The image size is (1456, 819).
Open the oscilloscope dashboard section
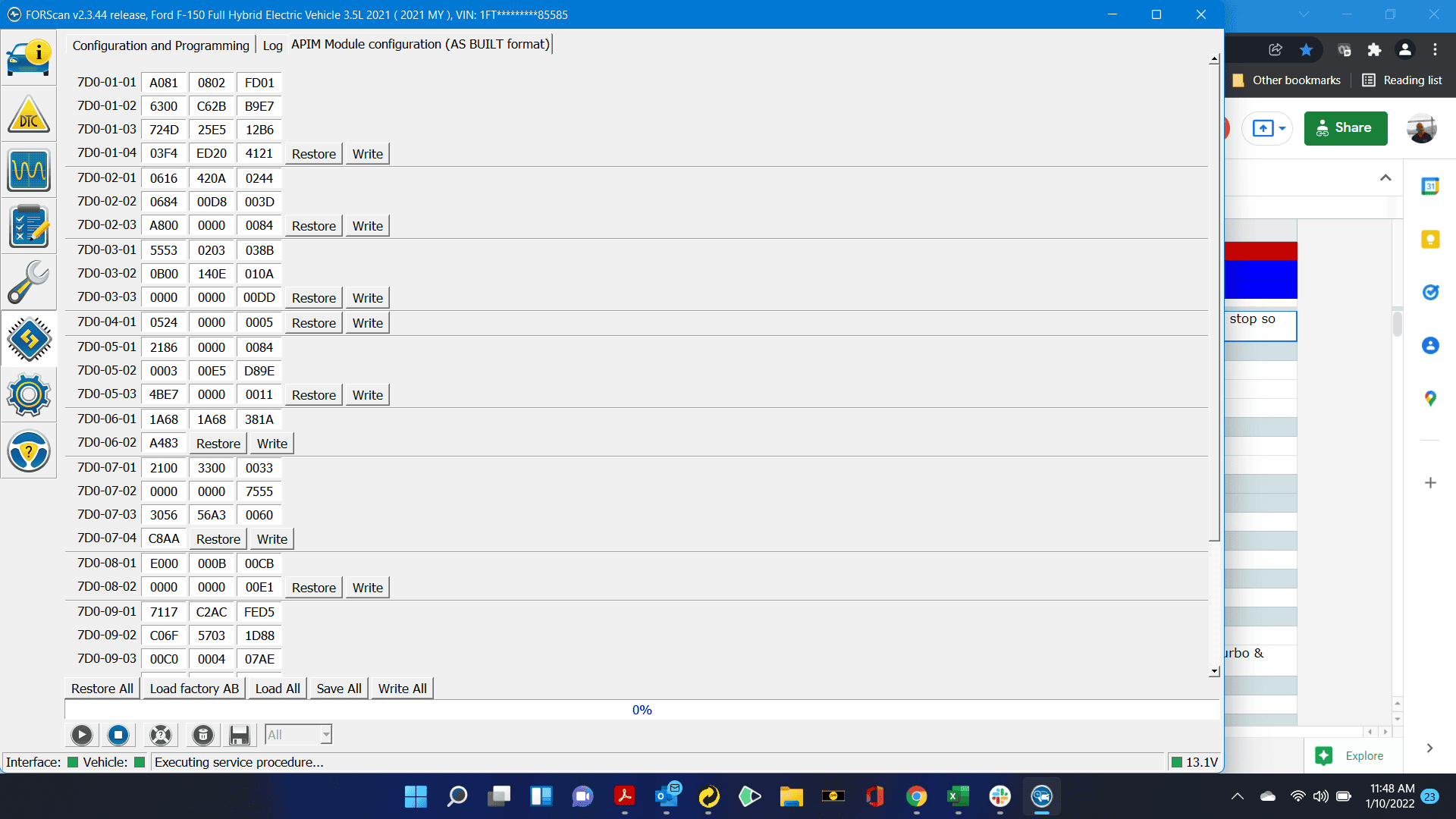coord(29,170)
